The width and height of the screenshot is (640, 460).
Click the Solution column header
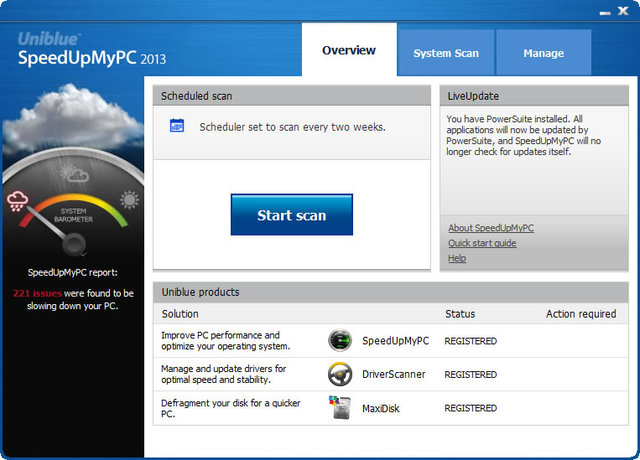(x=180, y=314)
